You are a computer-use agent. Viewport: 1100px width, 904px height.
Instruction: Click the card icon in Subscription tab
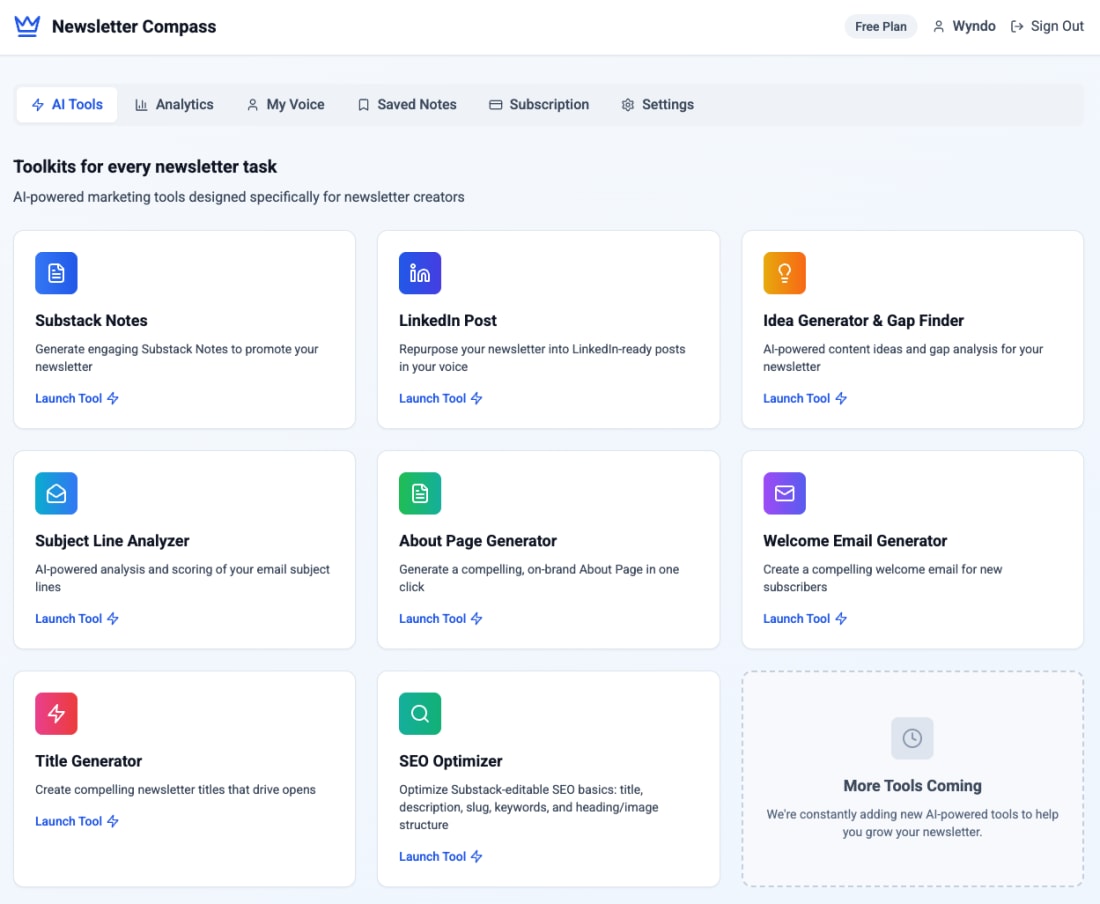point(495,104)
